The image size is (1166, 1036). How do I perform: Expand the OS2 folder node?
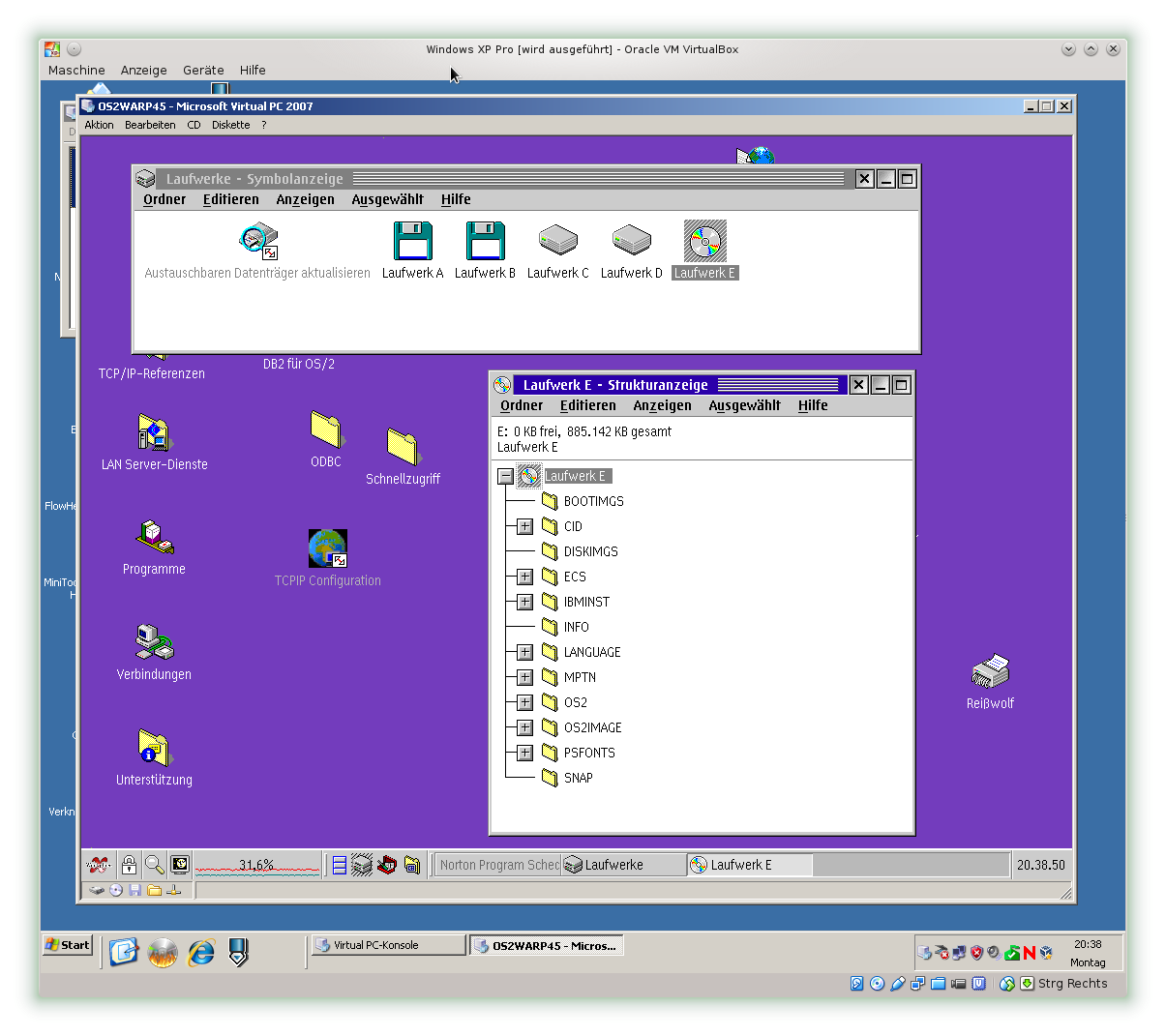[x=524, y=702]
